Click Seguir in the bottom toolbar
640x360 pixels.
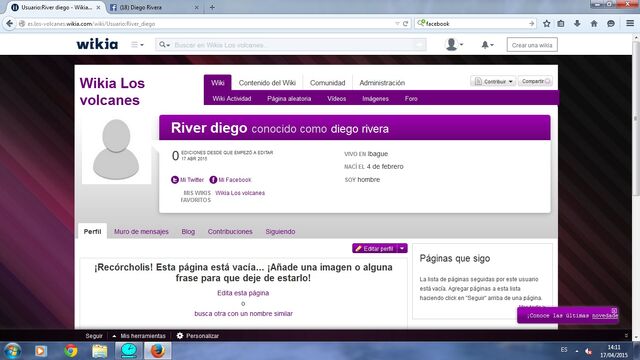tap(94, 336)
